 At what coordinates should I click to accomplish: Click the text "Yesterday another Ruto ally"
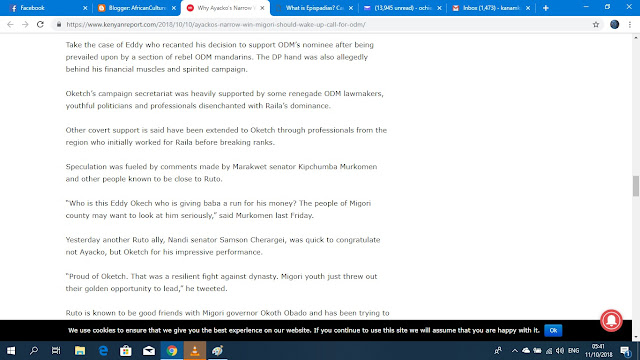point(114,240)
